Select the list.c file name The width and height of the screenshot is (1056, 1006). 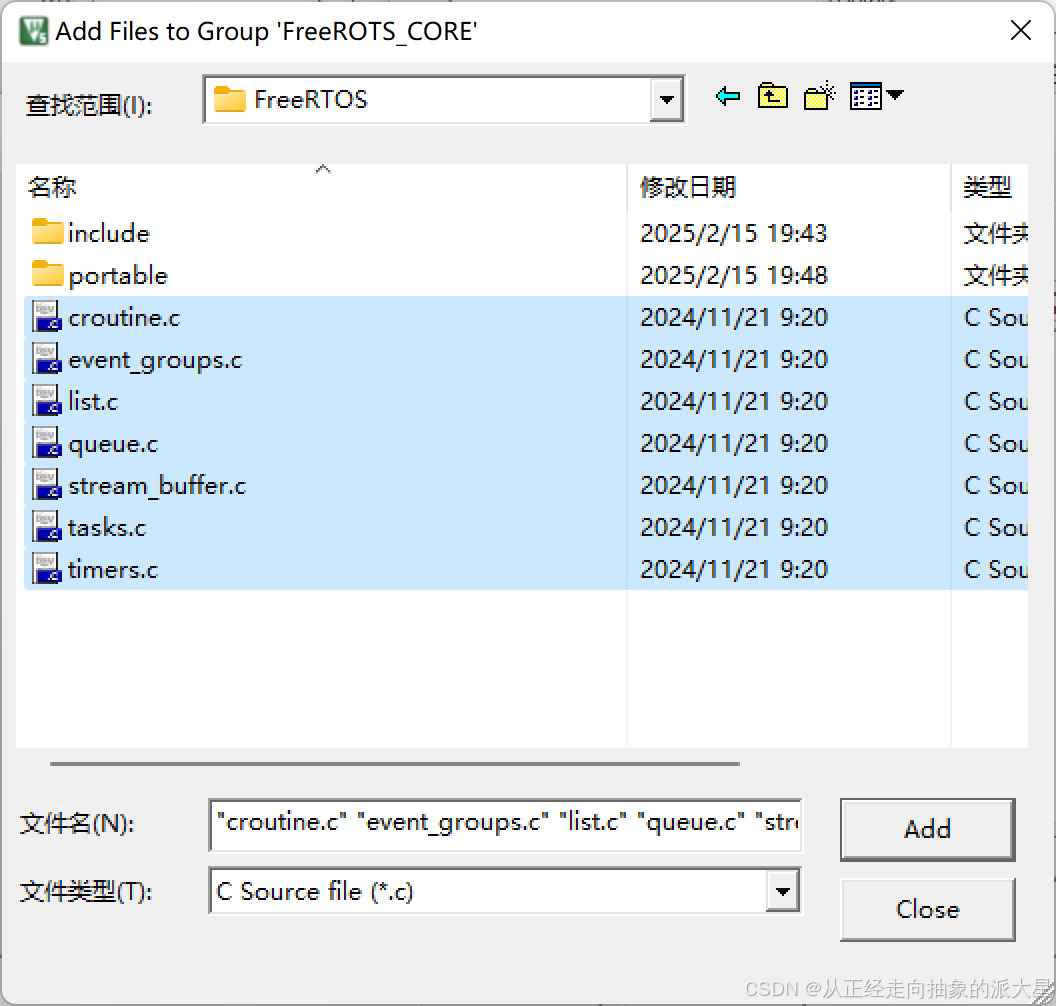click(x=94, y=401)
